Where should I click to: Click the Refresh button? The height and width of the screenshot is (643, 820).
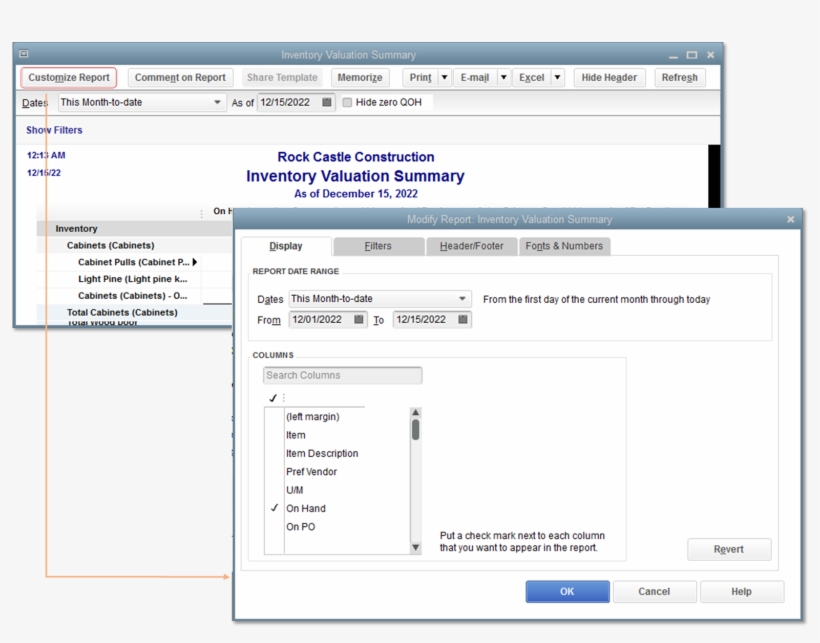pos(679,77)
